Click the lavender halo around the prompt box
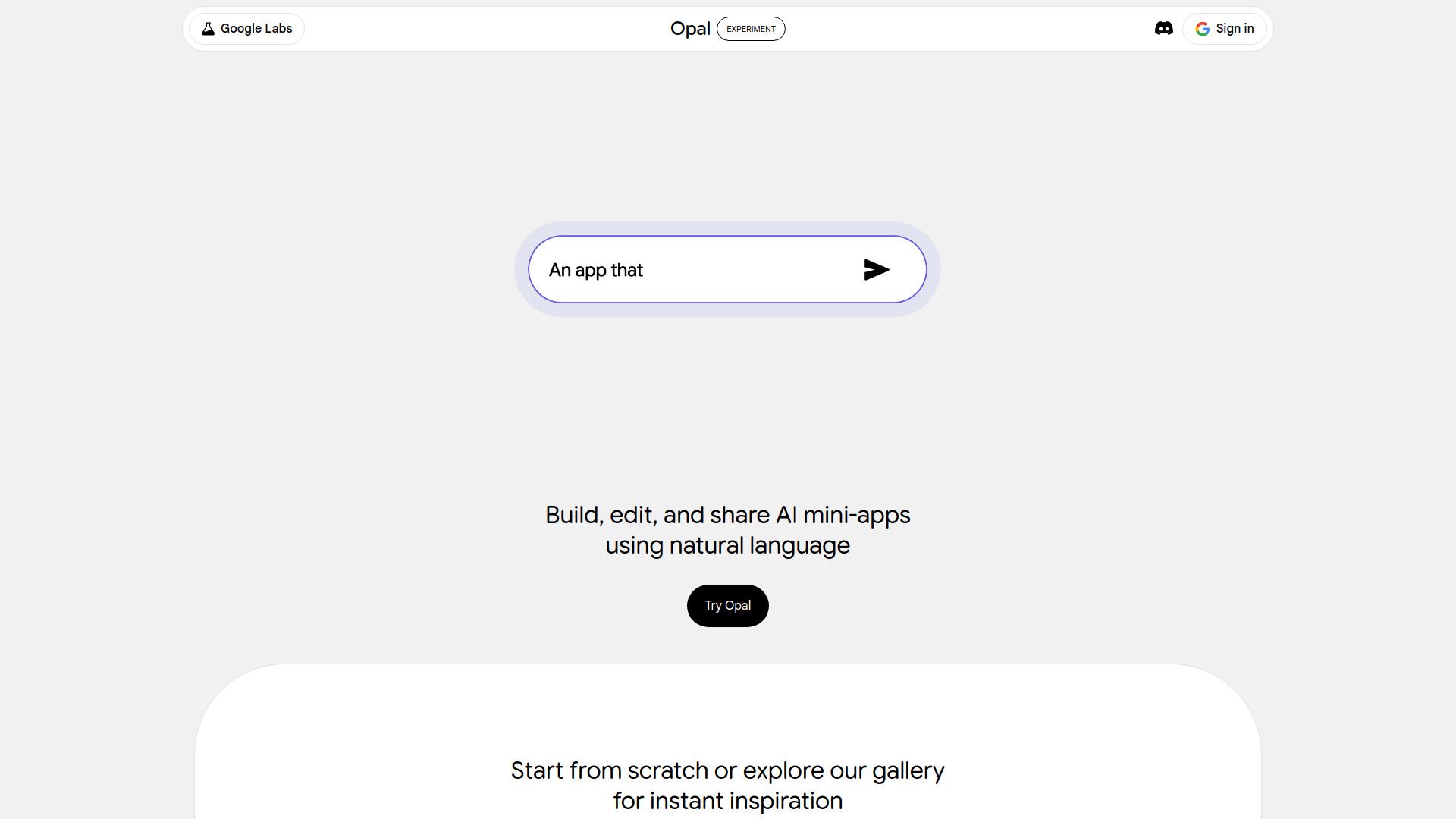The width and height of the screenshot is (1456, 819). pyautogui.click(x=727, y=229)
